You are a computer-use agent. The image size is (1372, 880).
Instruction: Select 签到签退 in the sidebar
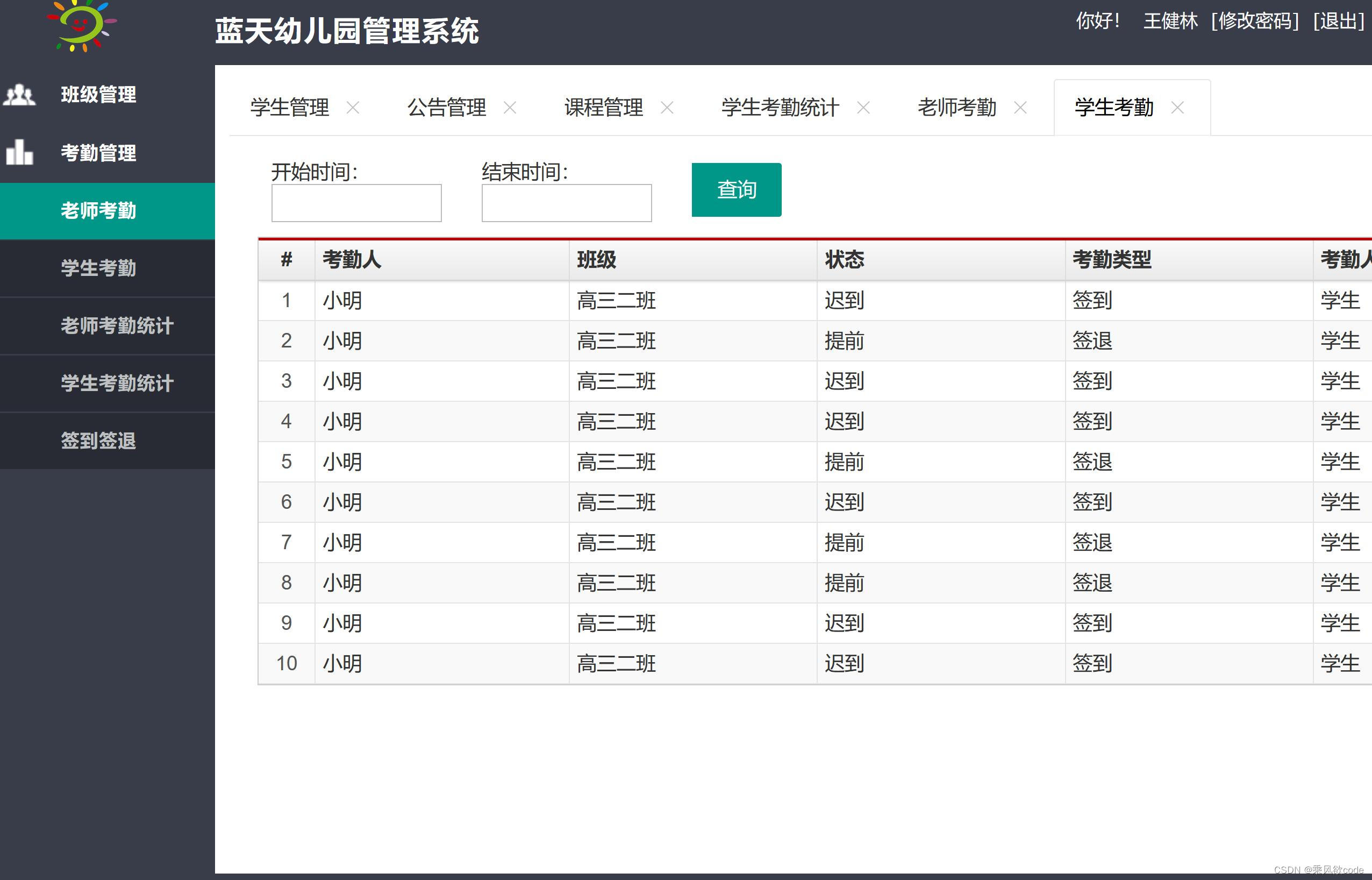(x=98, y=441)
